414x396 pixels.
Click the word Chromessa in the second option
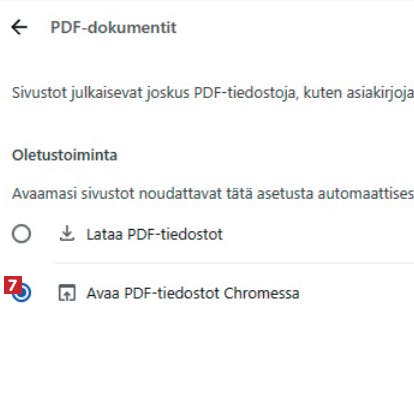(x=261, y=293)
